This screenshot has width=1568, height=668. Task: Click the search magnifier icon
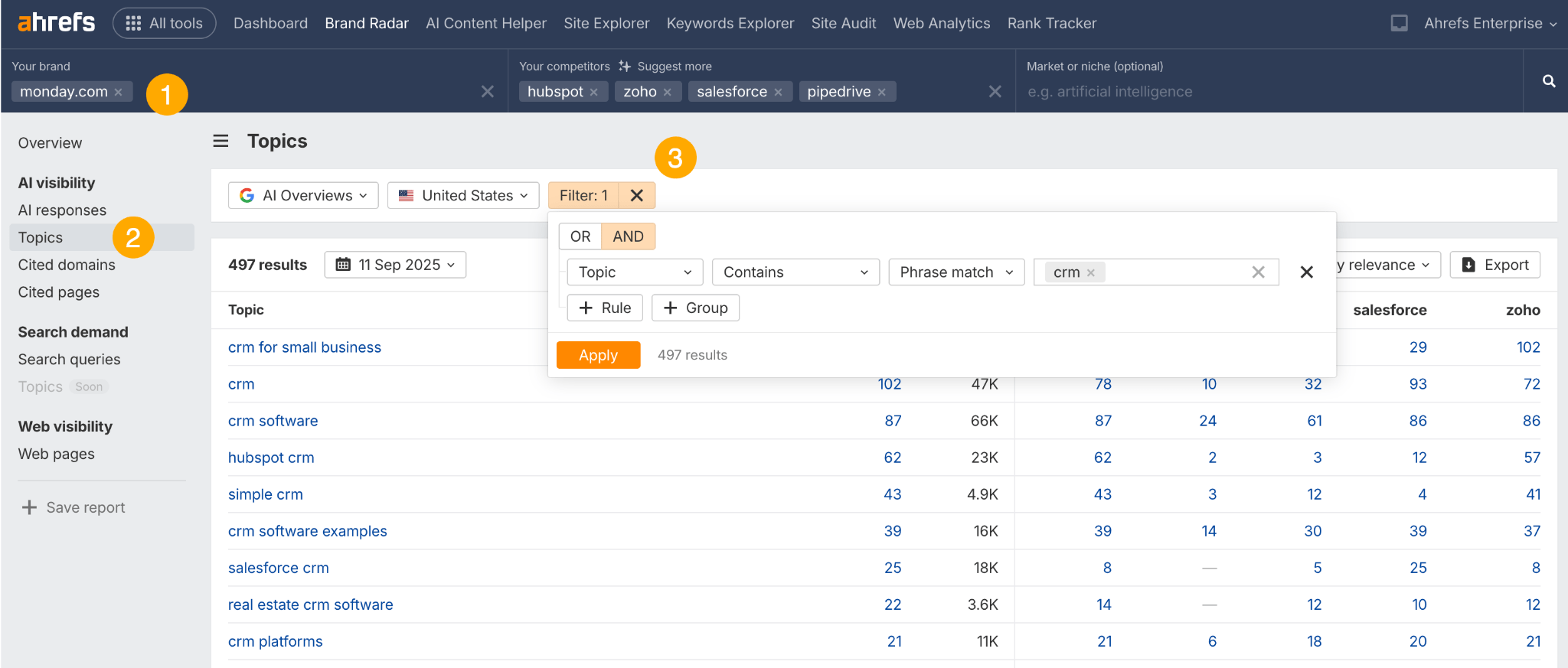[x=1548, y=81]
